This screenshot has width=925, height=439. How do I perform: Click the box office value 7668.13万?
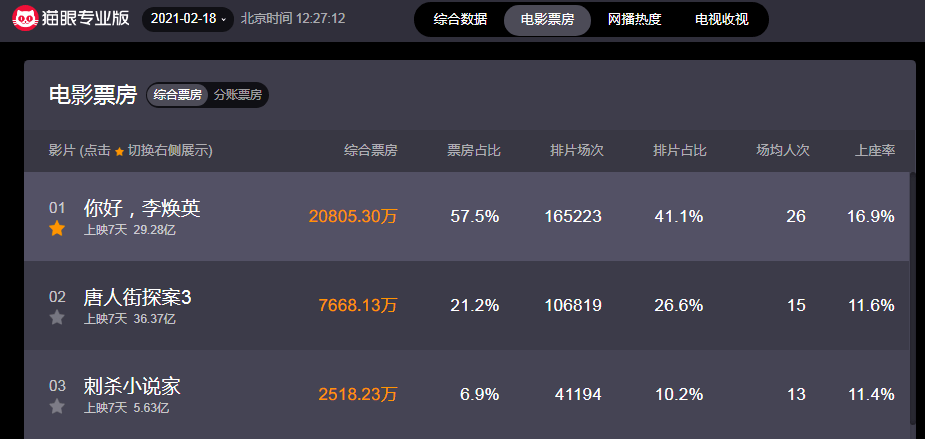tap(358, 306)
